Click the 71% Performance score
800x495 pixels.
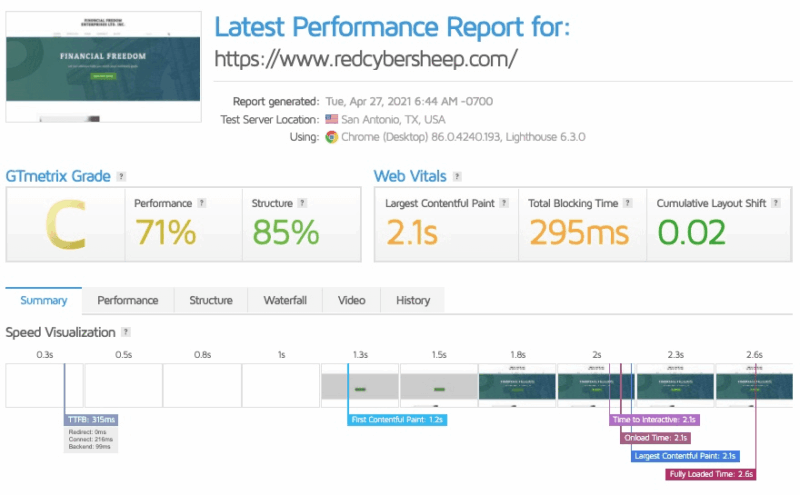coord(165,232)
